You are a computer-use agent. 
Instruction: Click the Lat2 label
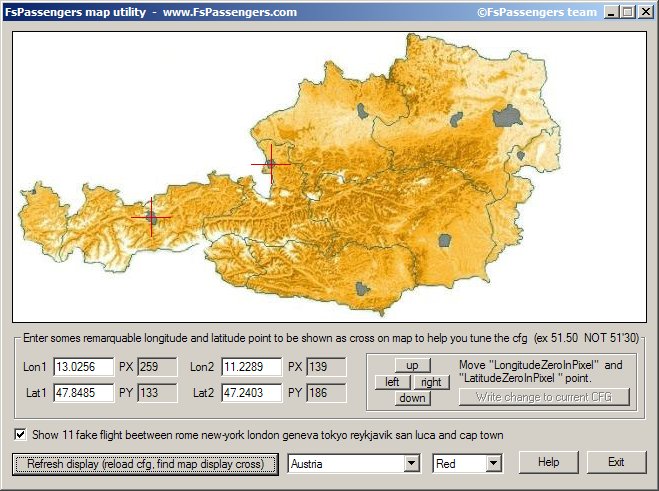pos(203,393)
